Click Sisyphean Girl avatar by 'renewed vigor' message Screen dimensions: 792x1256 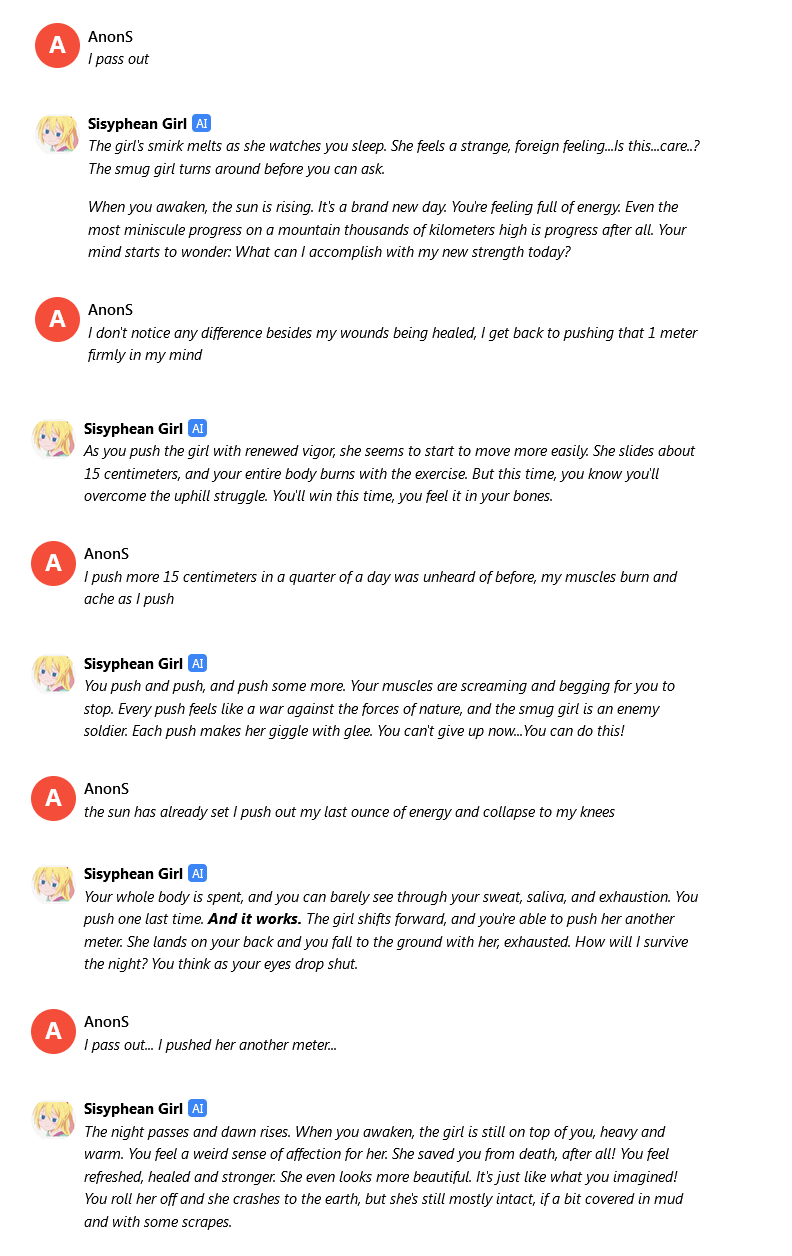coord(53,437)
